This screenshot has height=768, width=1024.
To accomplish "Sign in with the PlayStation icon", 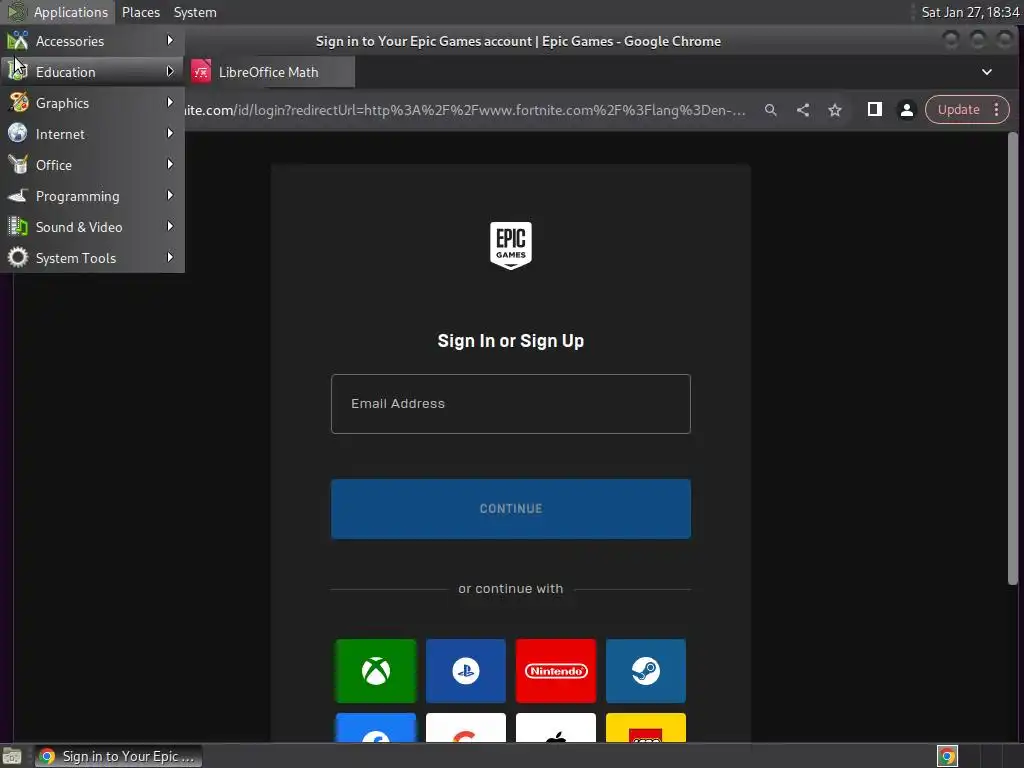I will point(466,671).
